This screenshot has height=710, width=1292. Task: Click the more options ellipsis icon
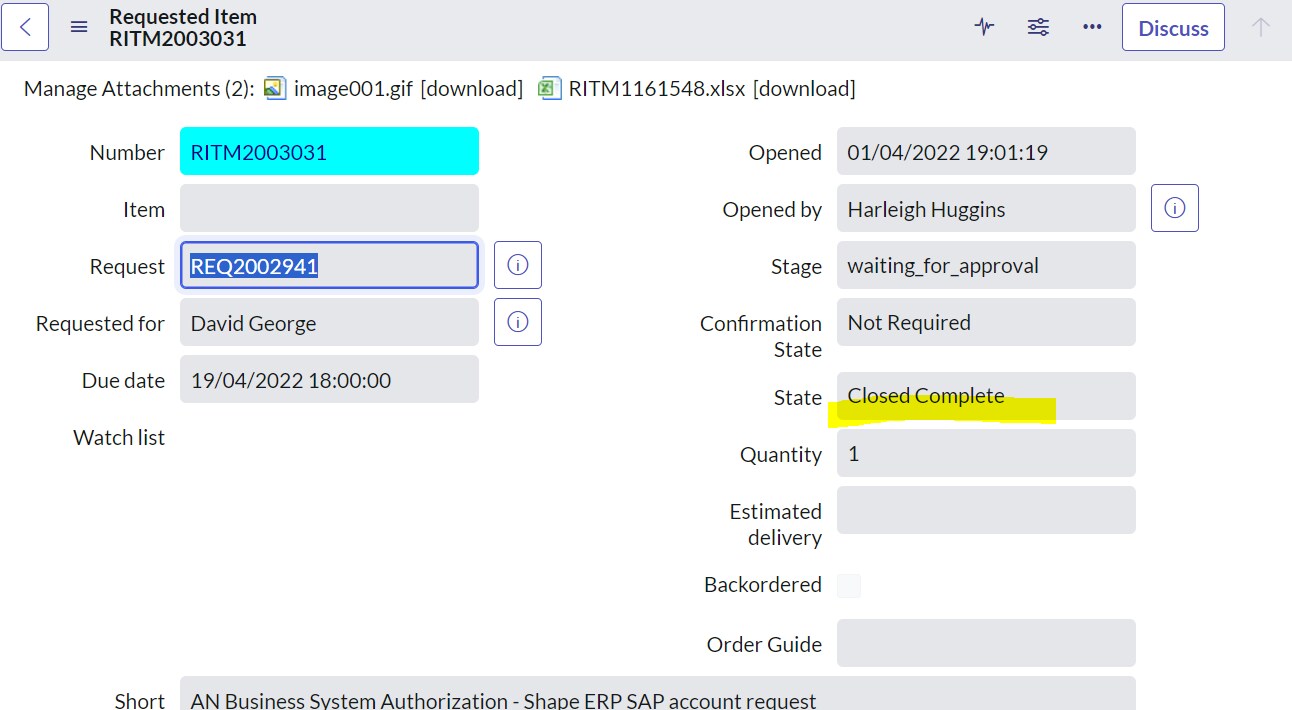1092,28
